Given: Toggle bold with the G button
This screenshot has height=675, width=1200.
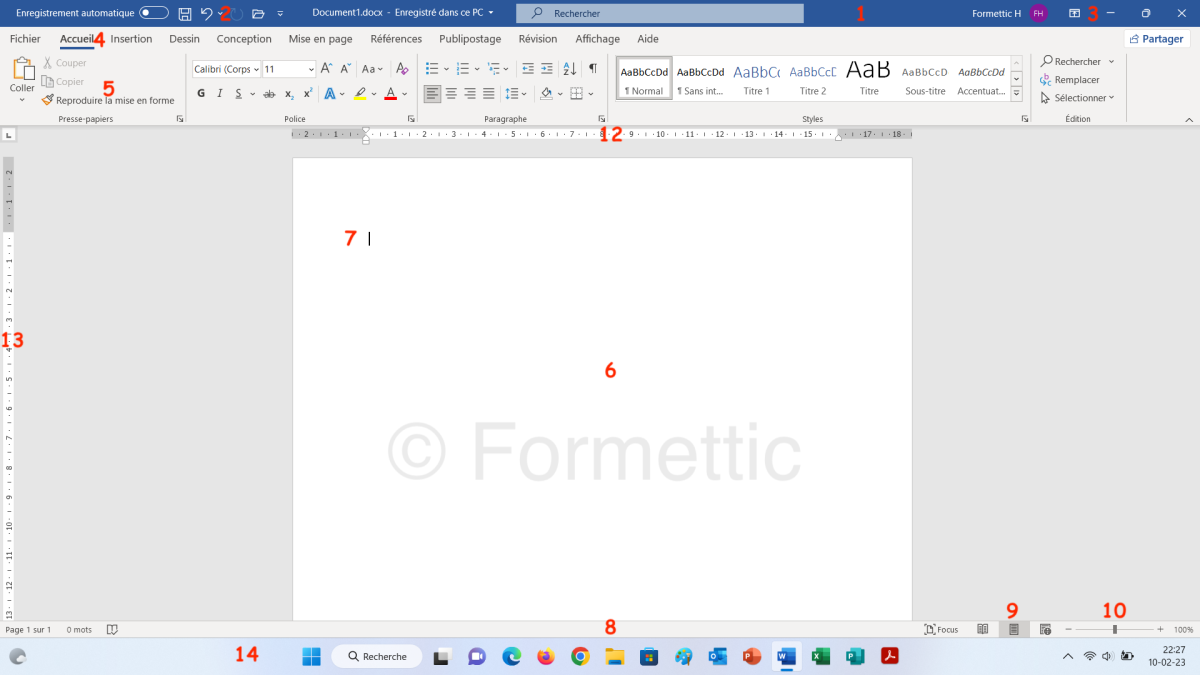Looking at the screenshot, I should point(201,94).
